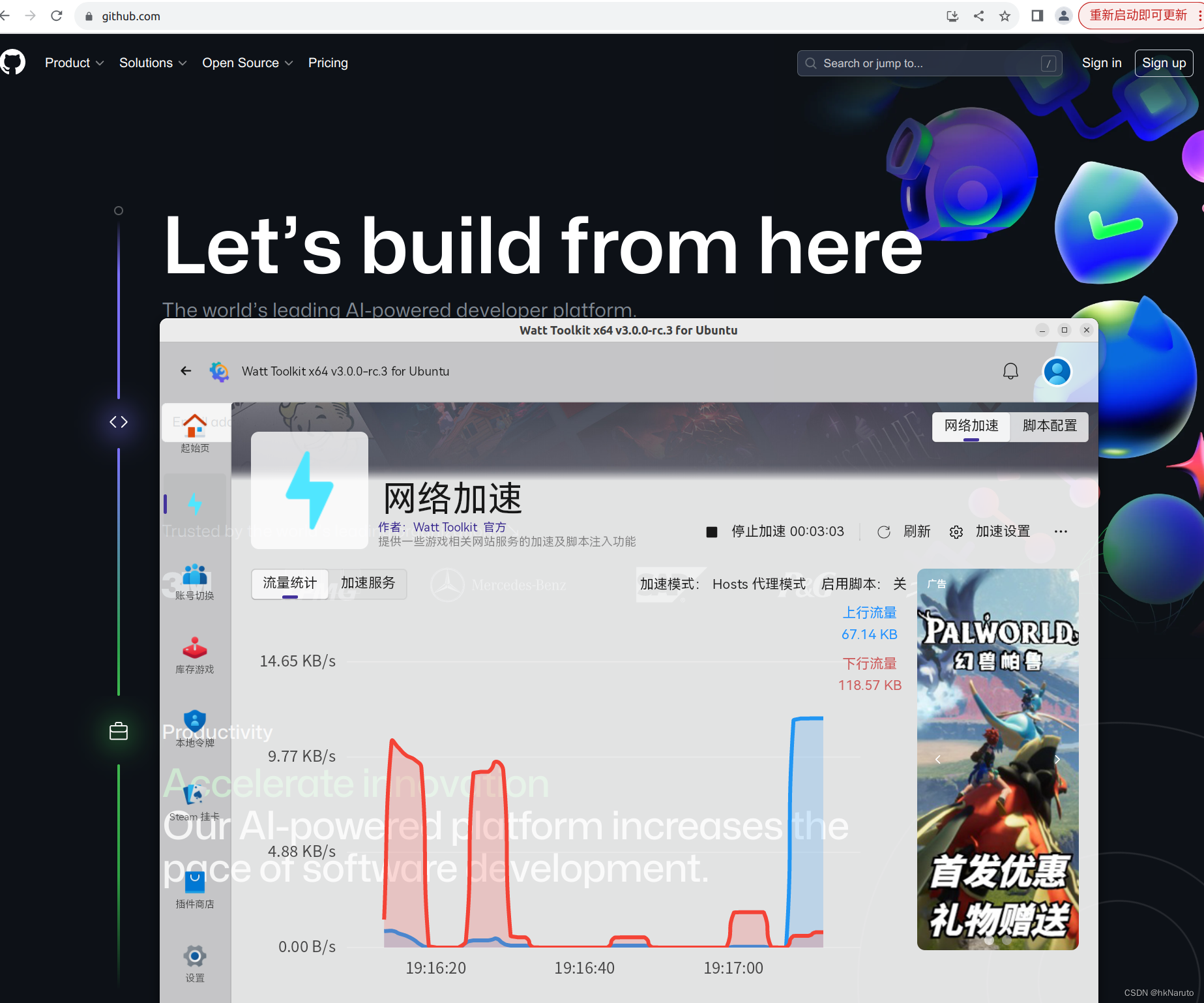Image resolution: width=1204 pixels, height=1003 pixels.
Task: Open 本地令牌 local token in sidebar
Action: coord(195,721)
